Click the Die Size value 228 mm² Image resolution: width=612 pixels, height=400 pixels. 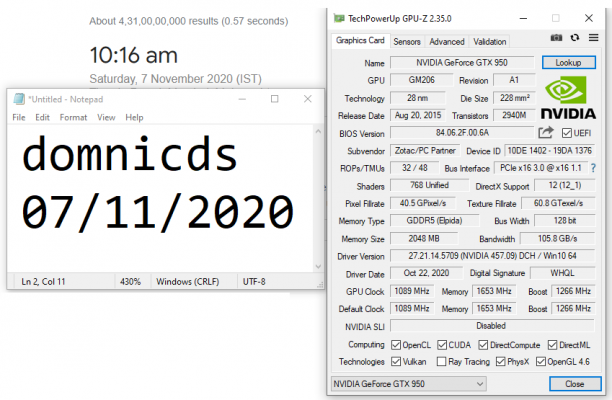coord(514,98)
